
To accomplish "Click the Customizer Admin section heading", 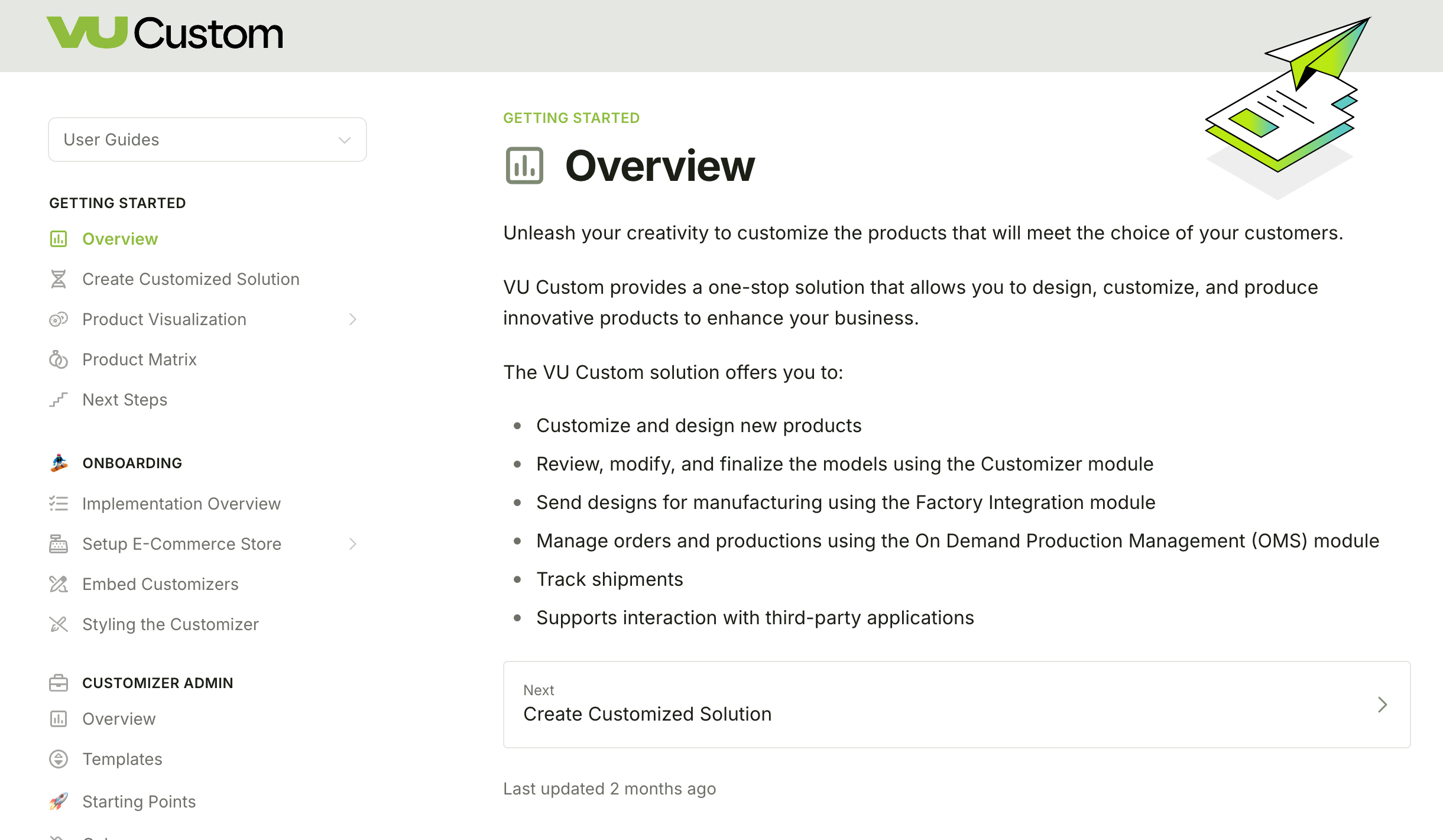I will (x=157, y=683).
